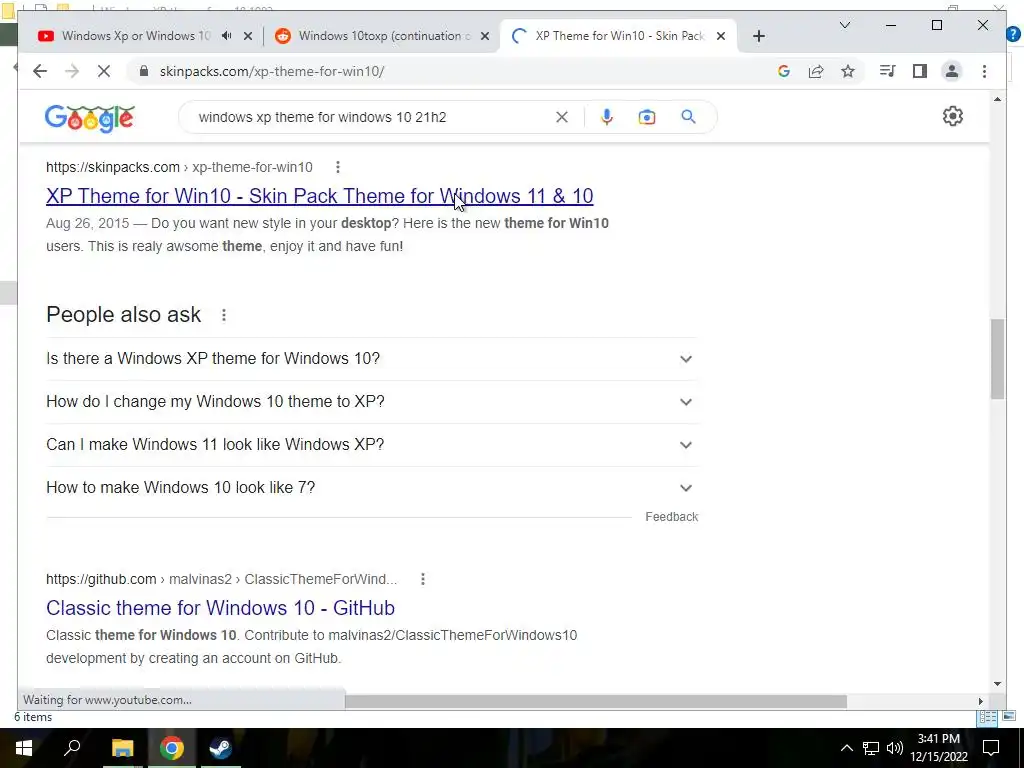Image resolution: width=1024 pixels, height=768 pixels.
Task: Open the XP Theme for Win10 Skin Pack link
Action: 319,196
